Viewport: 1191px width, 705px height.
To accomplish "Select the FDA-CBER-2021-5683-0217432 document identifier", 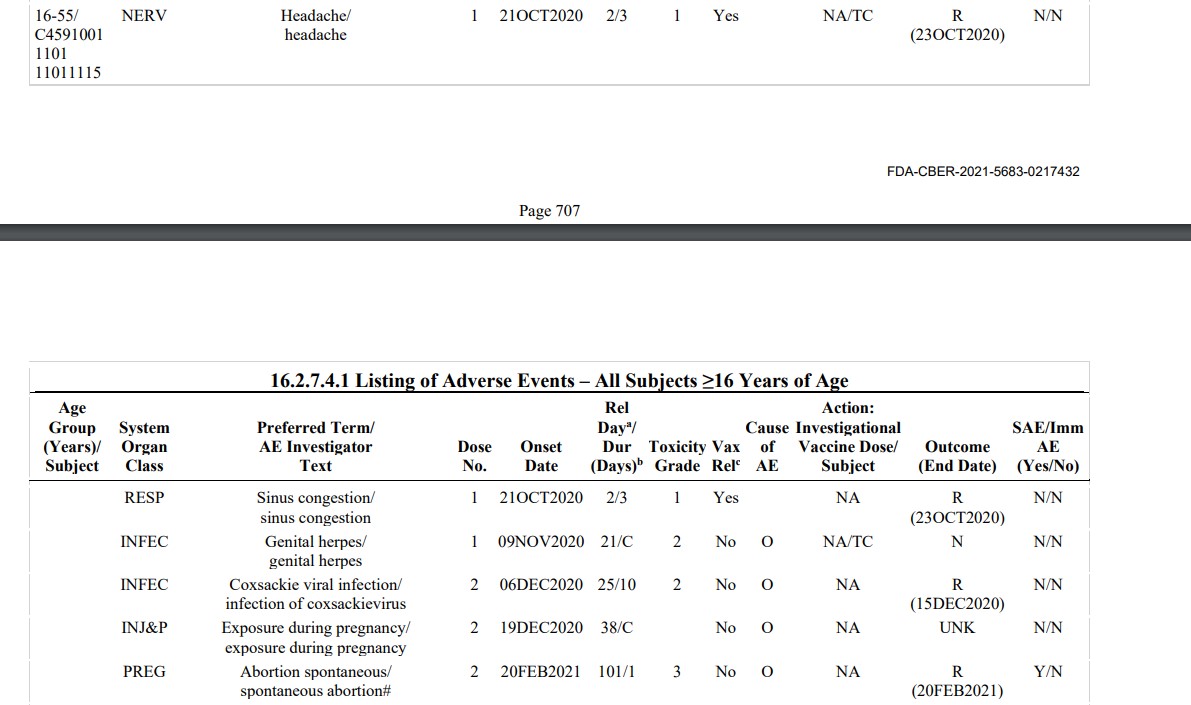I will coord(983,171).
